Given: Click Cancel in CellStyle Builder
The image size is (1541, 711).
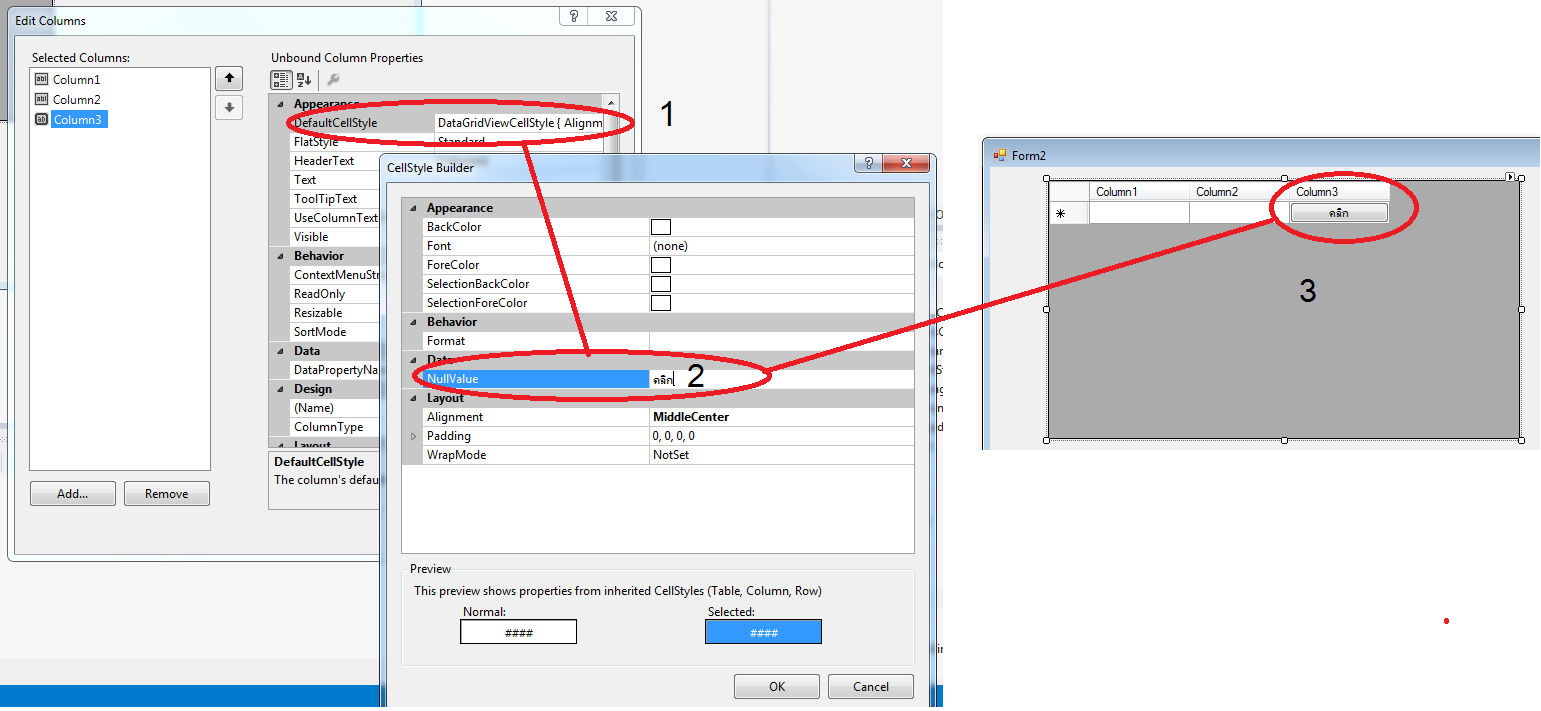Looking at the screenshot, I should pyautogui.click(x=871, y=686).
